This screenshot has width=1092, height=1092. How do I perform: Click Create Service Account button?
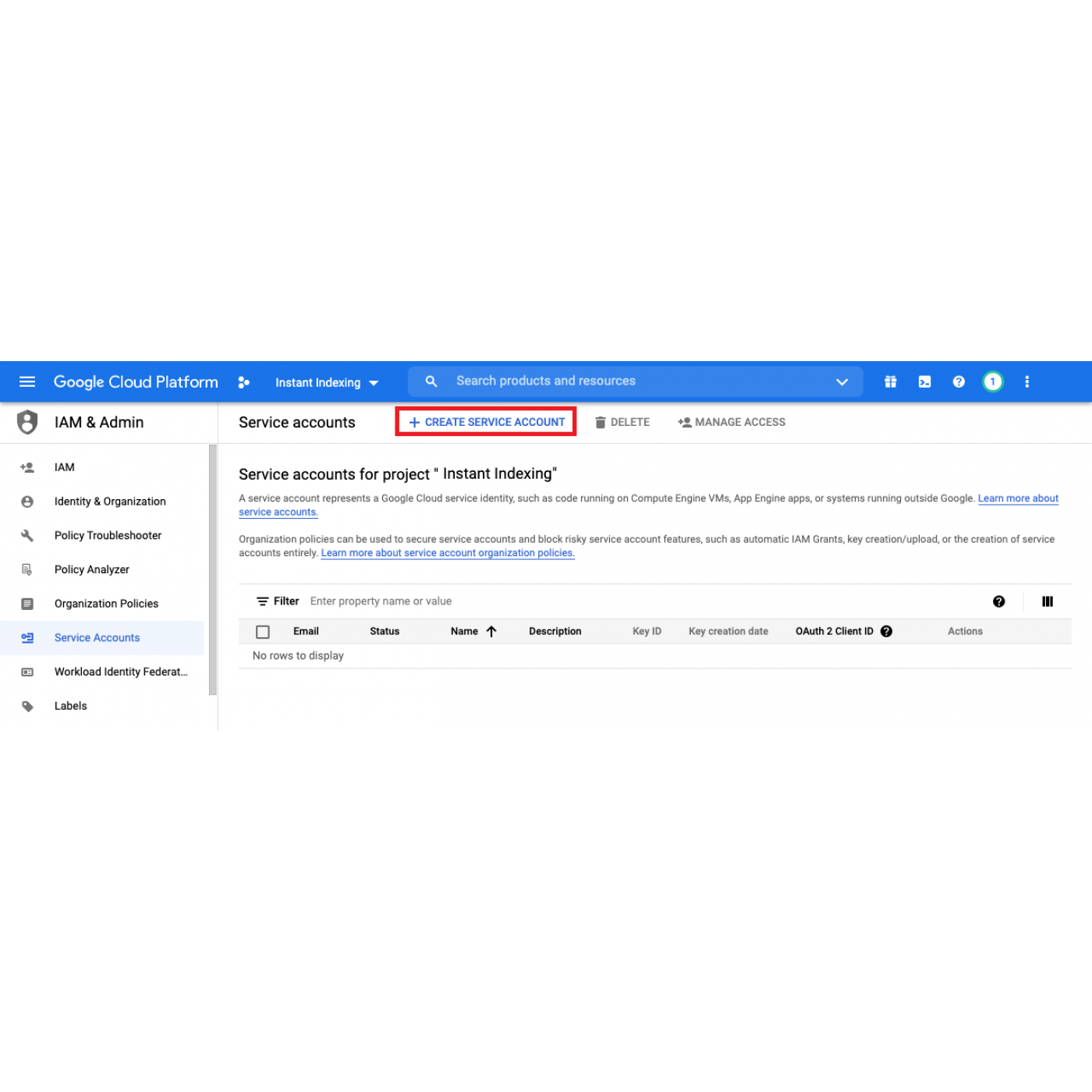tap(487, 422)
